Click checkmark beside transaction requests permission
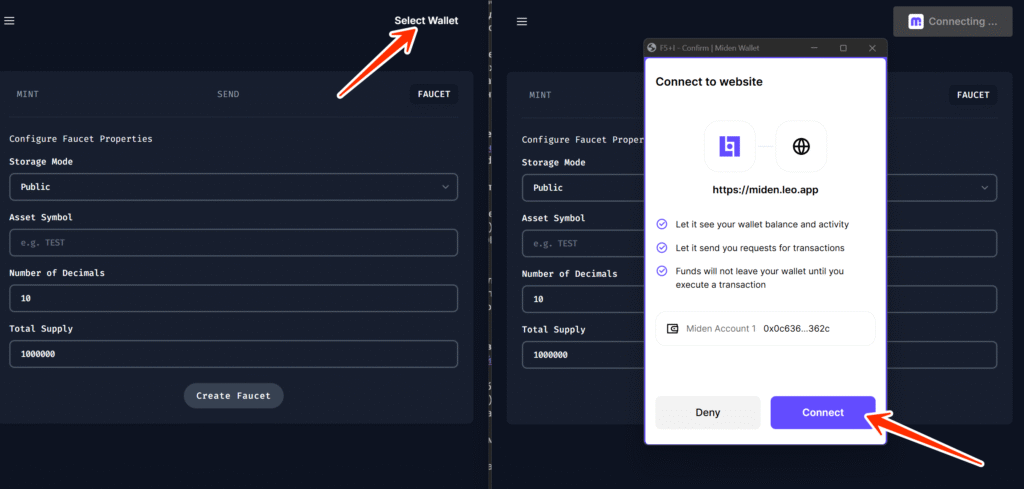1024x489 pixels. click(662, 247)
